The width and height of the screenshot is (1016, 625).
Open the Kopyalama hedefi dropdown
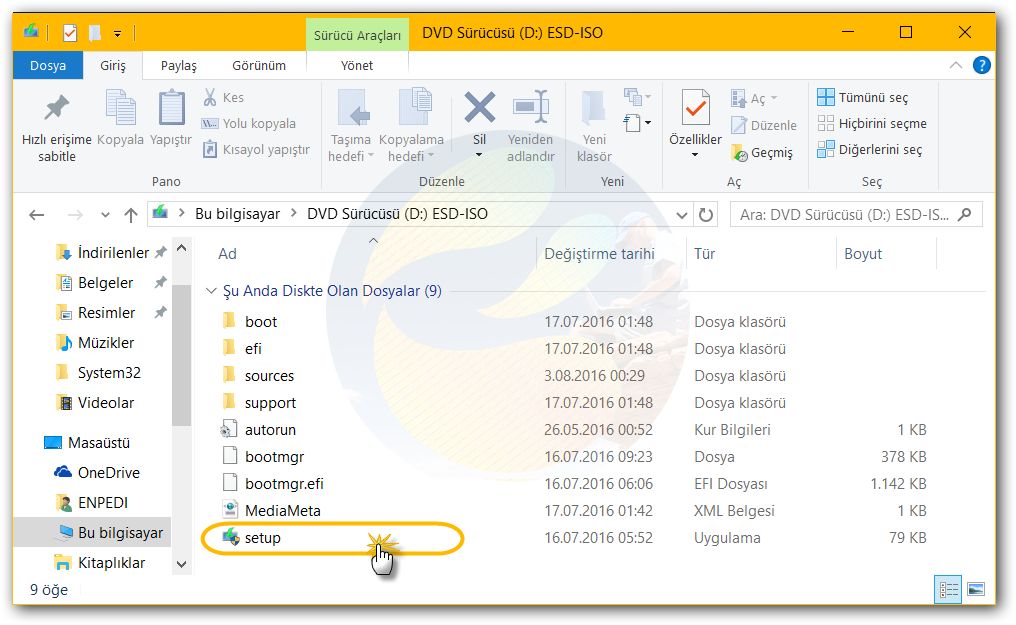coord(431,155)
